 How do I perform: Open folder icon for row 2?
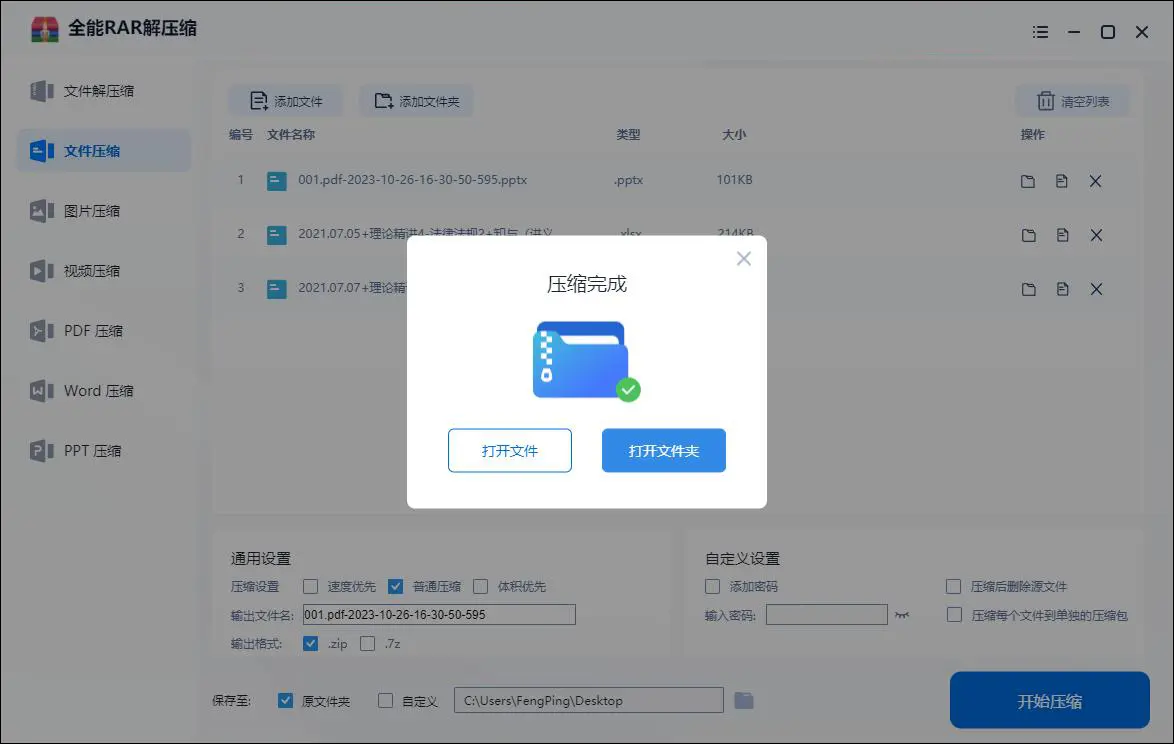tap(1029, 235)
